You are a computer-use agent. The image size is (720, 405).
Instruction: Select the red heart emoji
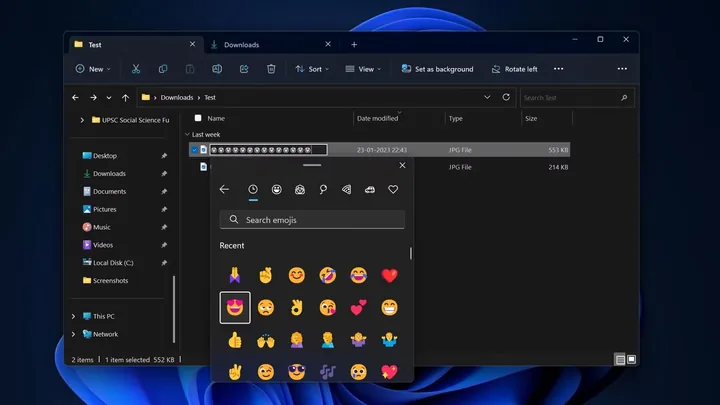coord(389,276)
